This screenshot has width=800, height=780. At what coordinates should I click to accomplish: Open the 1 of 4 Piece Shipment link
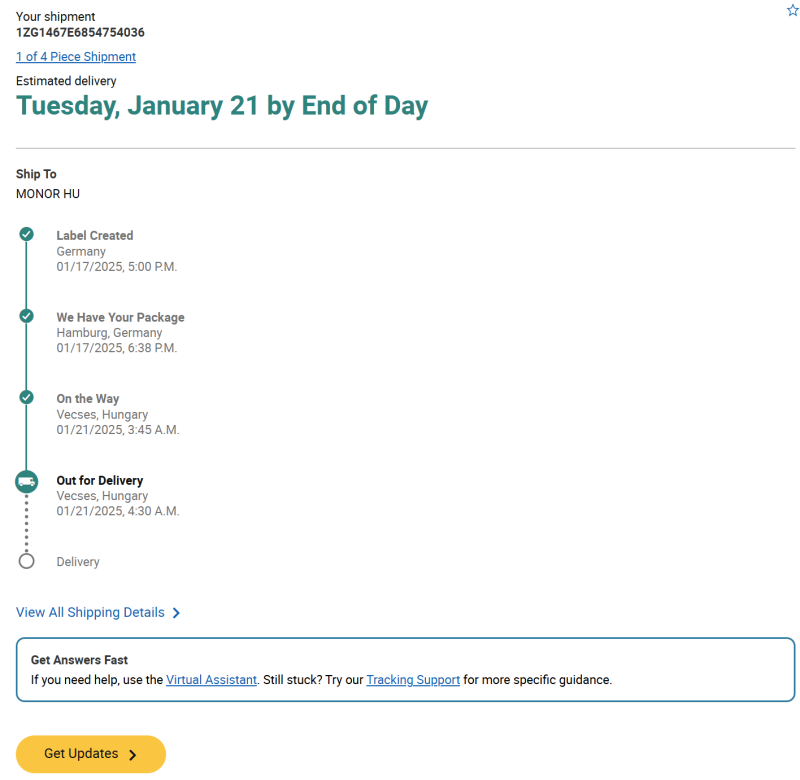(x=76, y=57)
